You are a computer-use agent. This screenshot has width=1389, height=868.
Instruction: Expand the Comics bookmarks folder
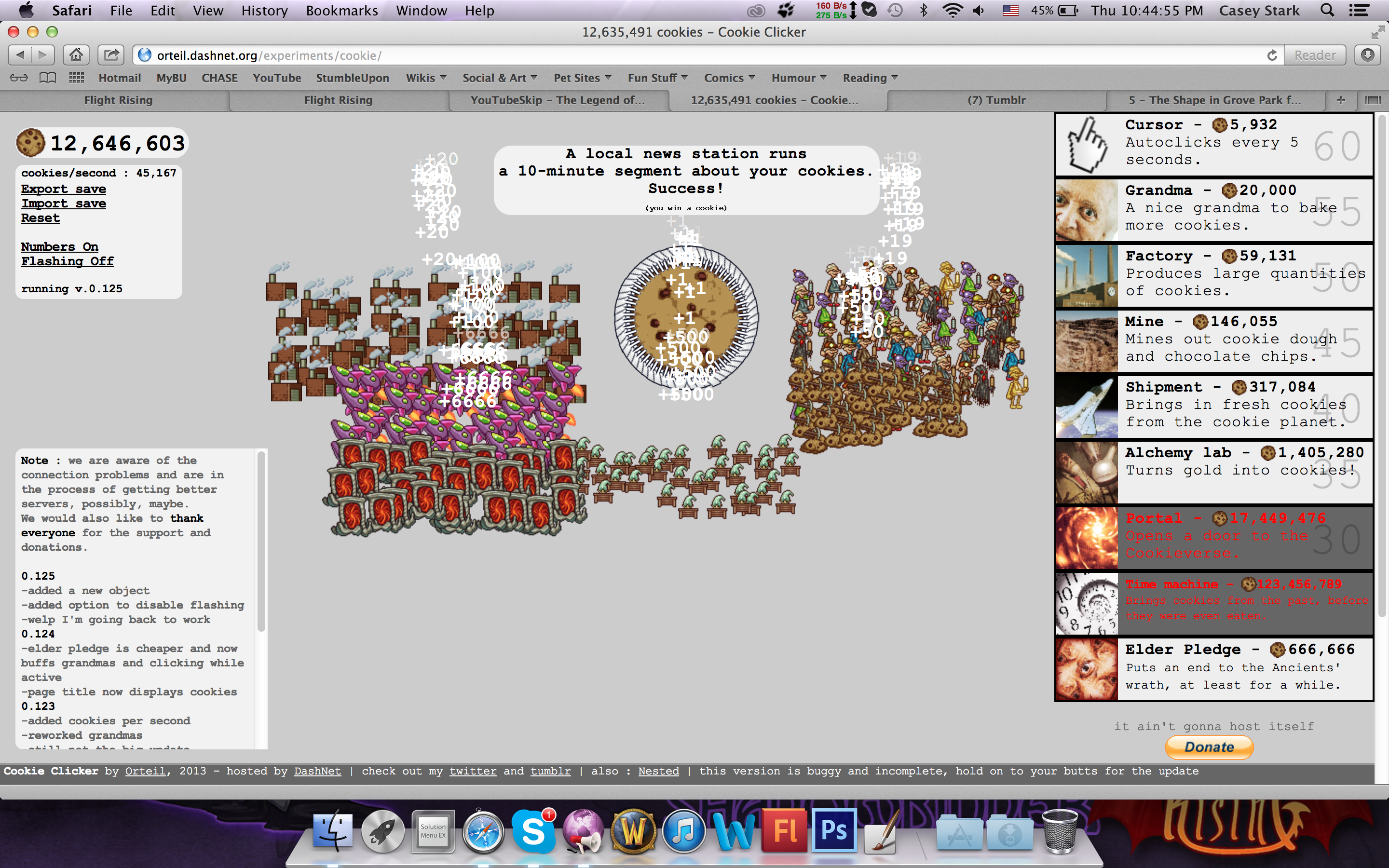coord(729,78)
